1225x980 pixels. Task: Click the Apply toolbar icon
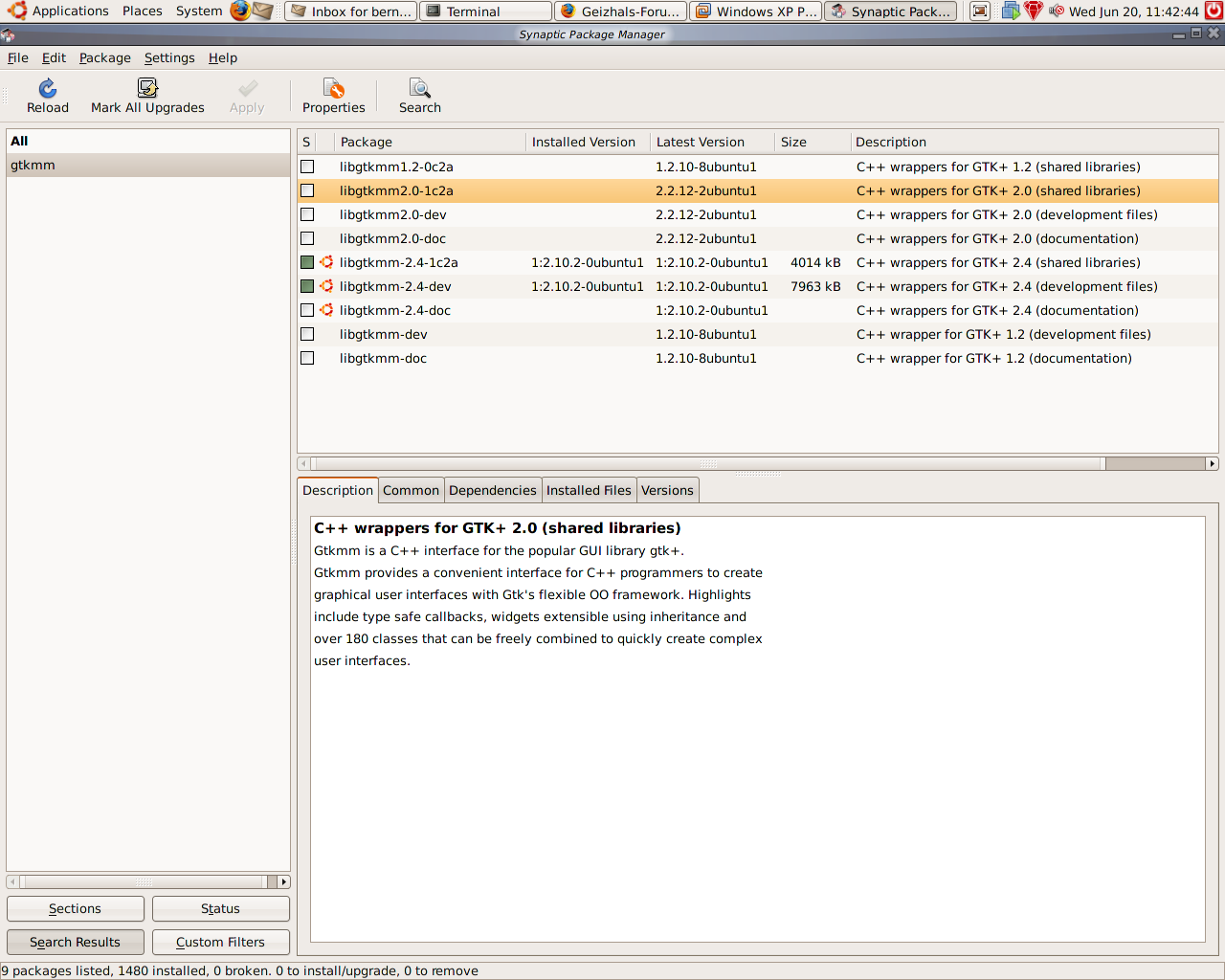tap(248, 88)
